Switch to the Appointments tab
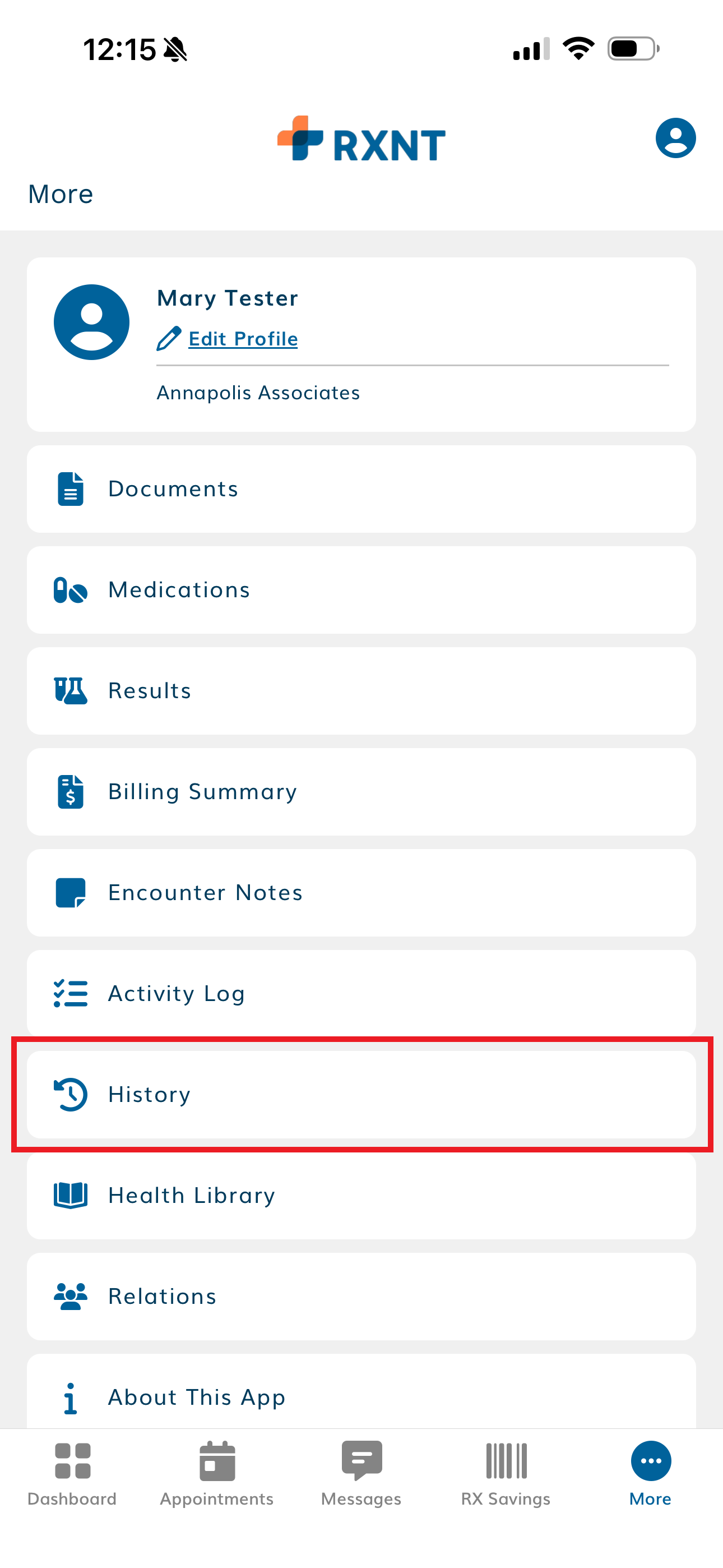The image size is (723, 1568). click(x=217, y=1472)
